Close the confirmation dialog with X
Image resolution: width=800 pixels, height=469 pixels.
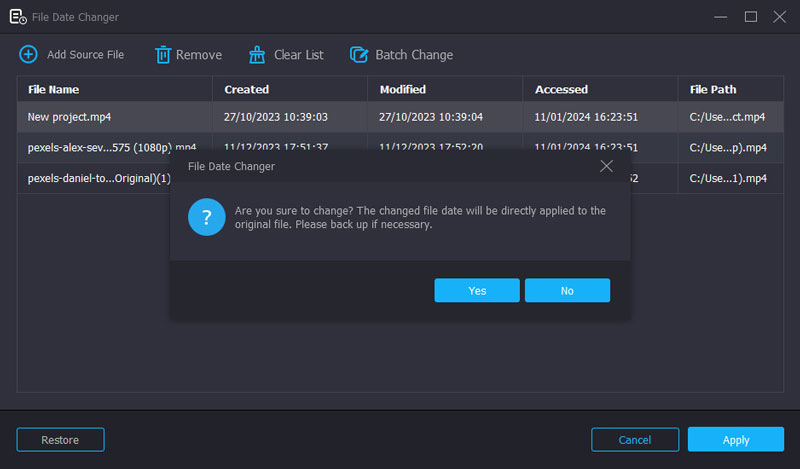pyautogui.click(x=606, y=166)
